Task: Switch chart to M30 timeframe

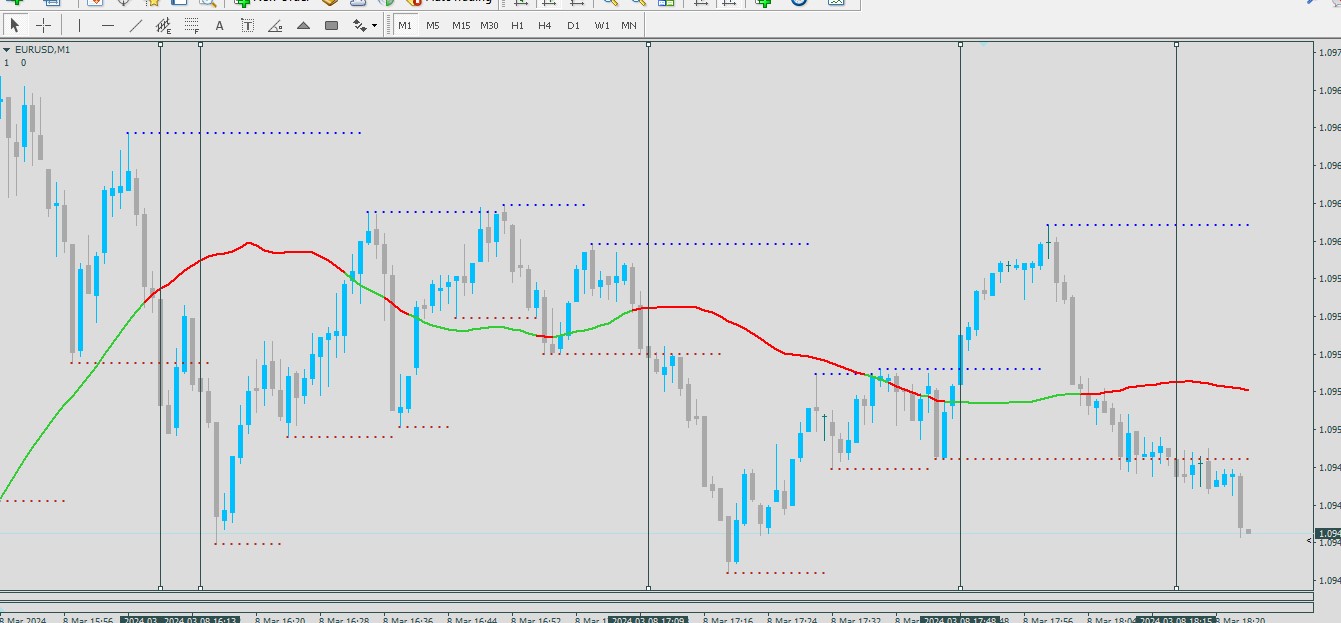Action: tap(489, 25)
